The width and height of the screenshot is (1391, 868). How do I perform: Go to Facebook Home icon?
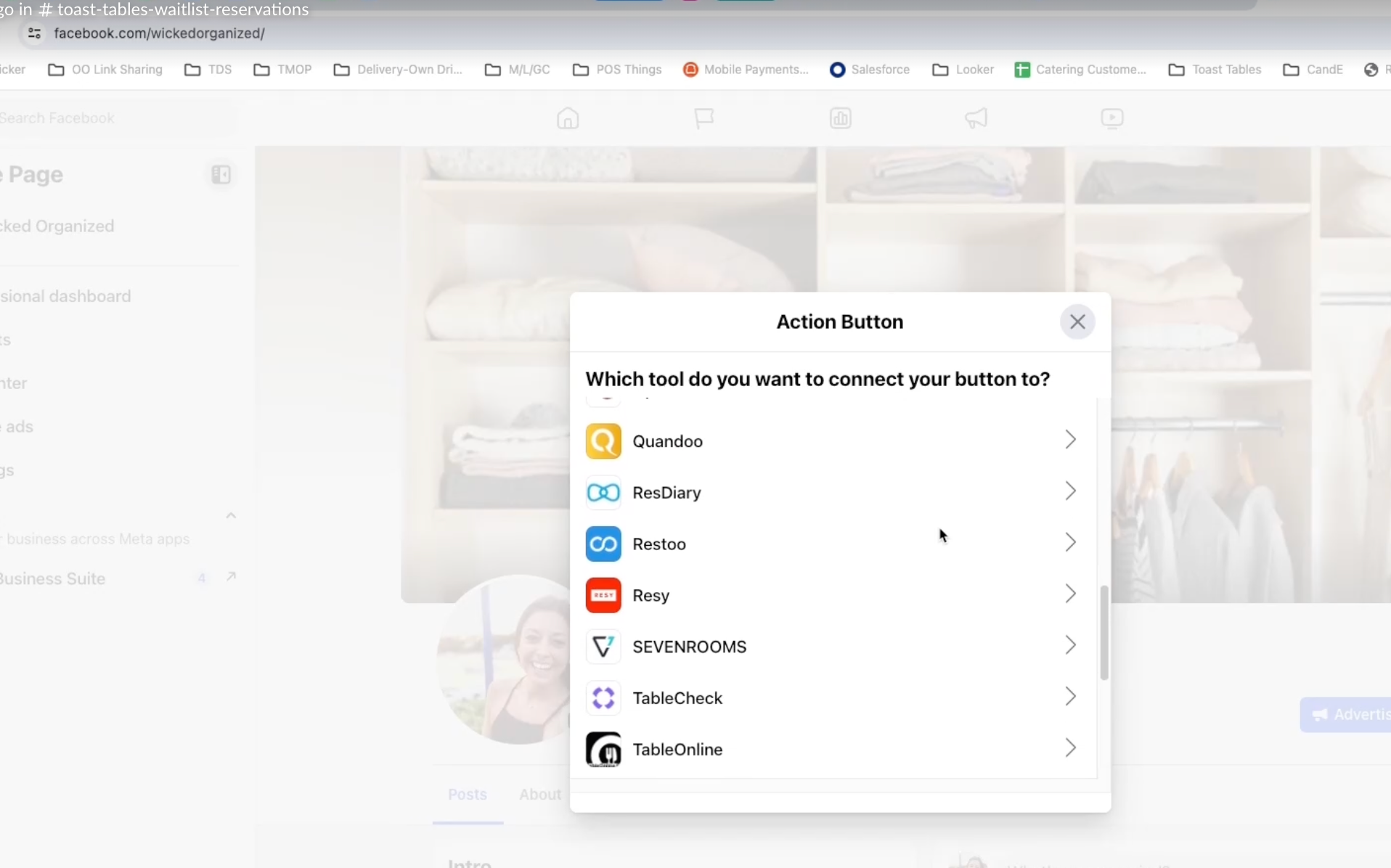(x=568, y=118)
